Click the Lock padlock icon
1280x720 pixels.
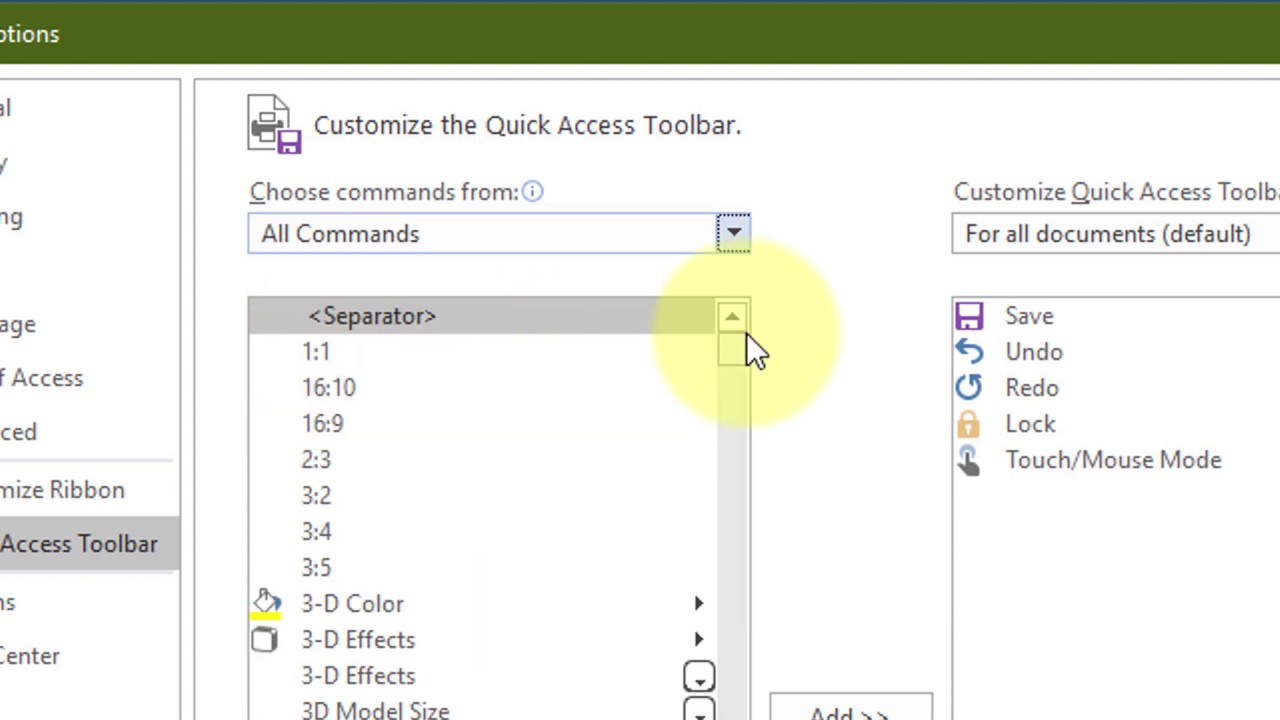point(969,424)
